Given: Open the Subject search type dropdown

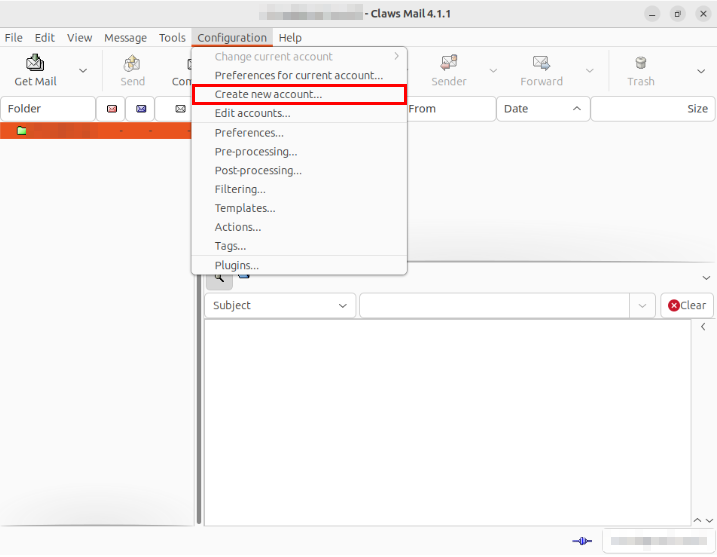Looking at the screenshot, I should click(280, 305).
